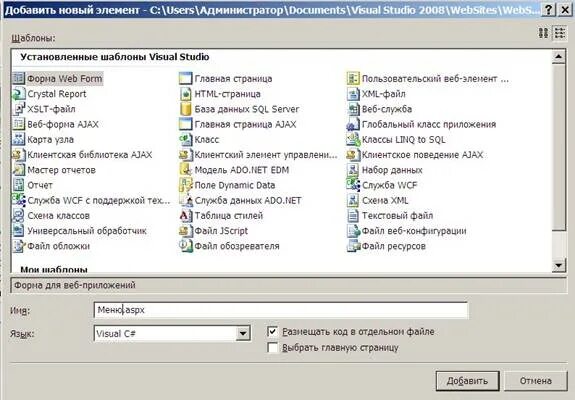Uncheck Размещать код в отдельном файле
Viewport: 575px width, 400px height.
[272, 332]
